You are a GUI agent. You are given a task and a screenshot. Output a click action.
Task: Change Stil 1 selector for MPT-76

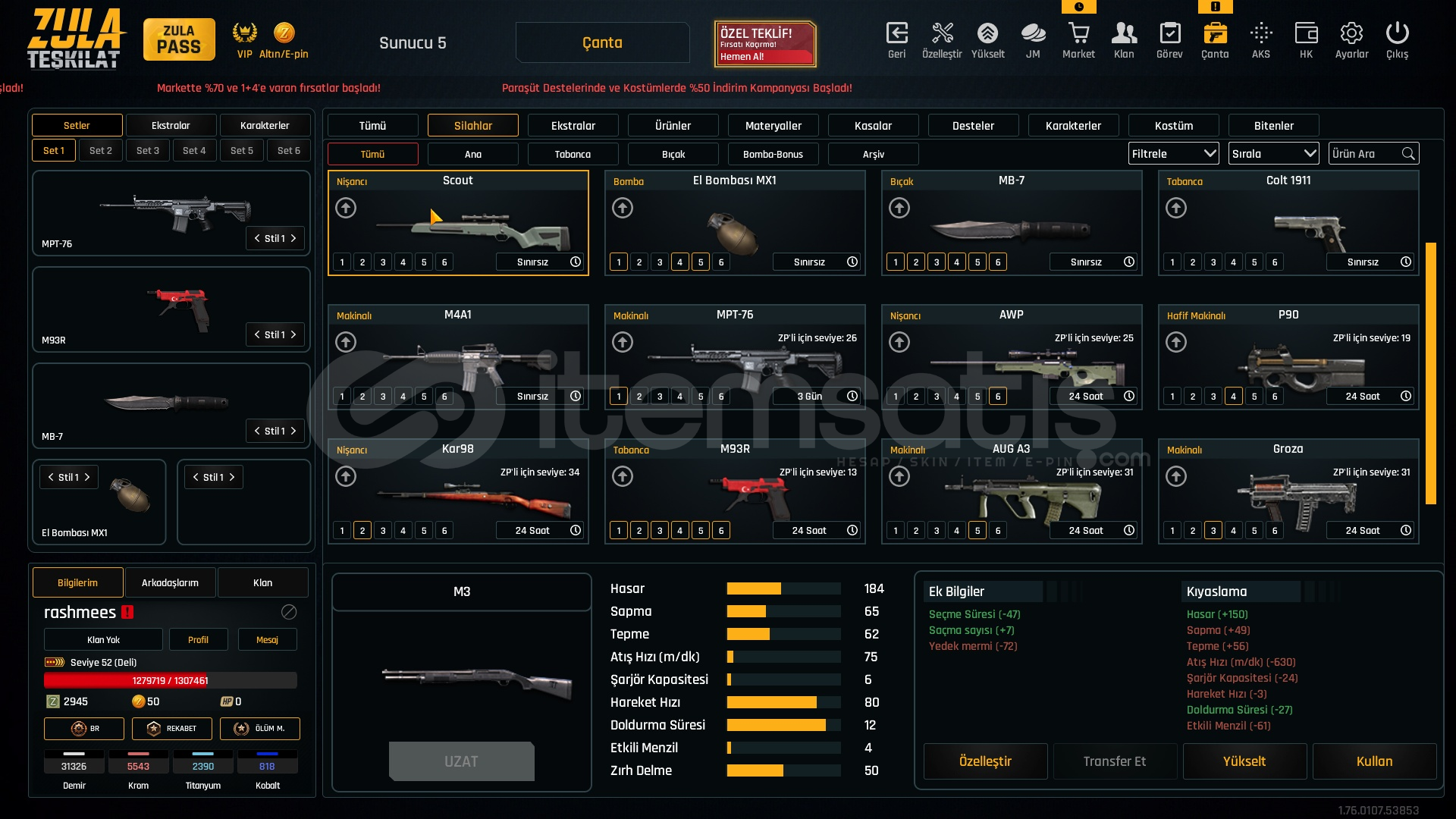tap(275, 238)
